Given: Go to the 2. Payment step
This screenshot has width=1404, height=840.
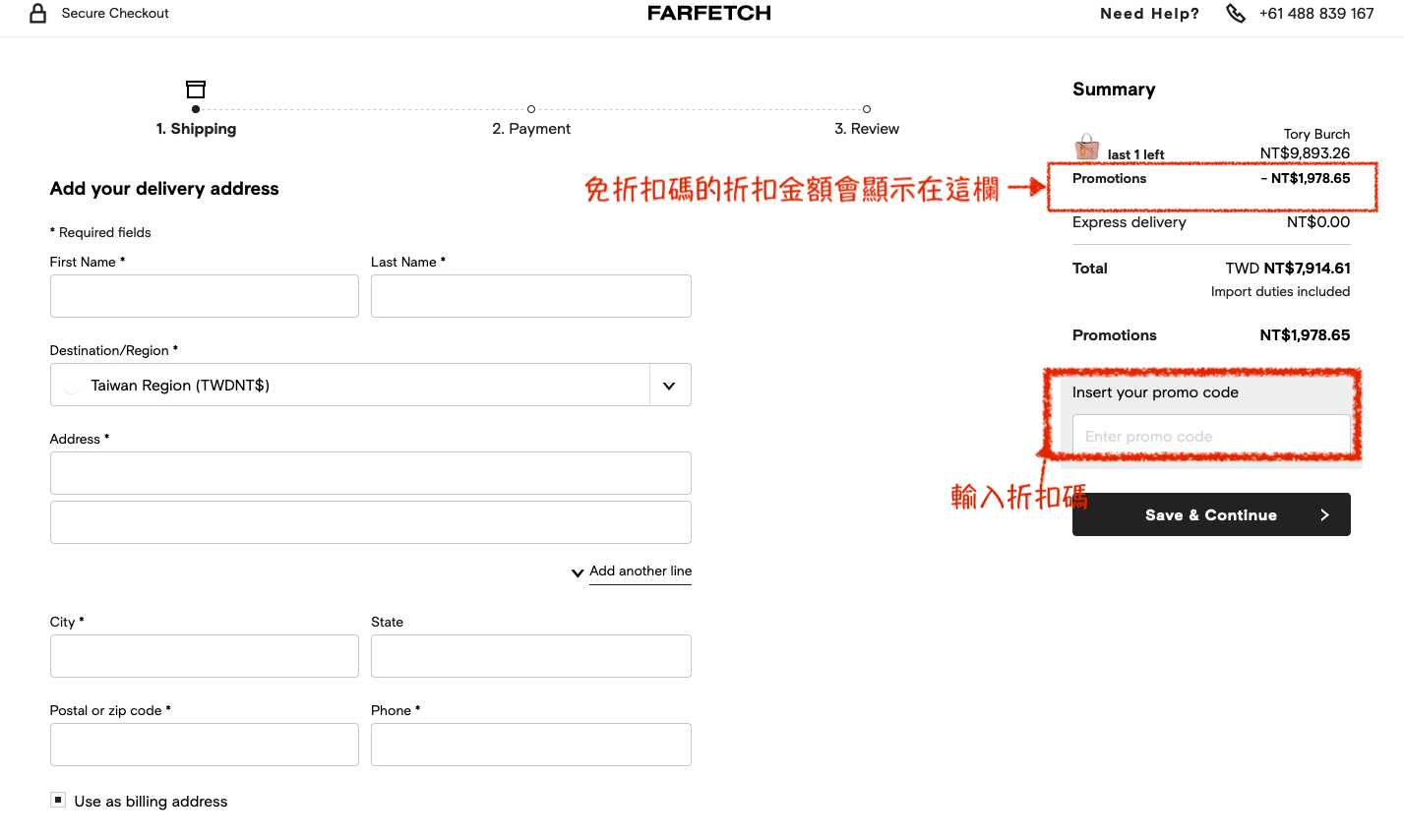Looking at the screenshot, I should 531,129.
